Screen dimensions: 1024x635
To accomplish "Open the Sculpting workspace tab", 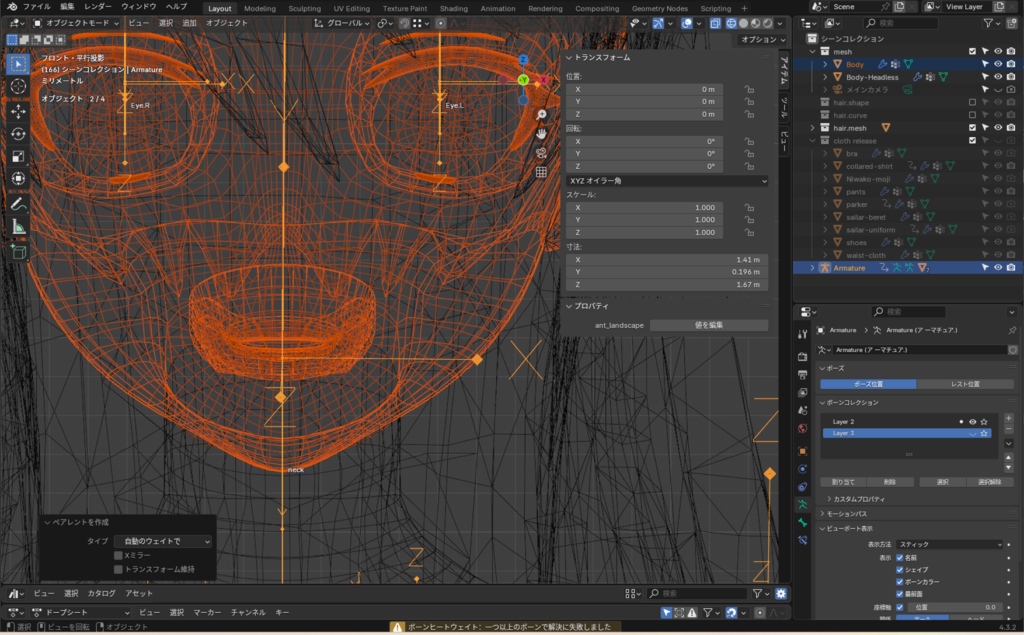I will (x=304, y=8).
